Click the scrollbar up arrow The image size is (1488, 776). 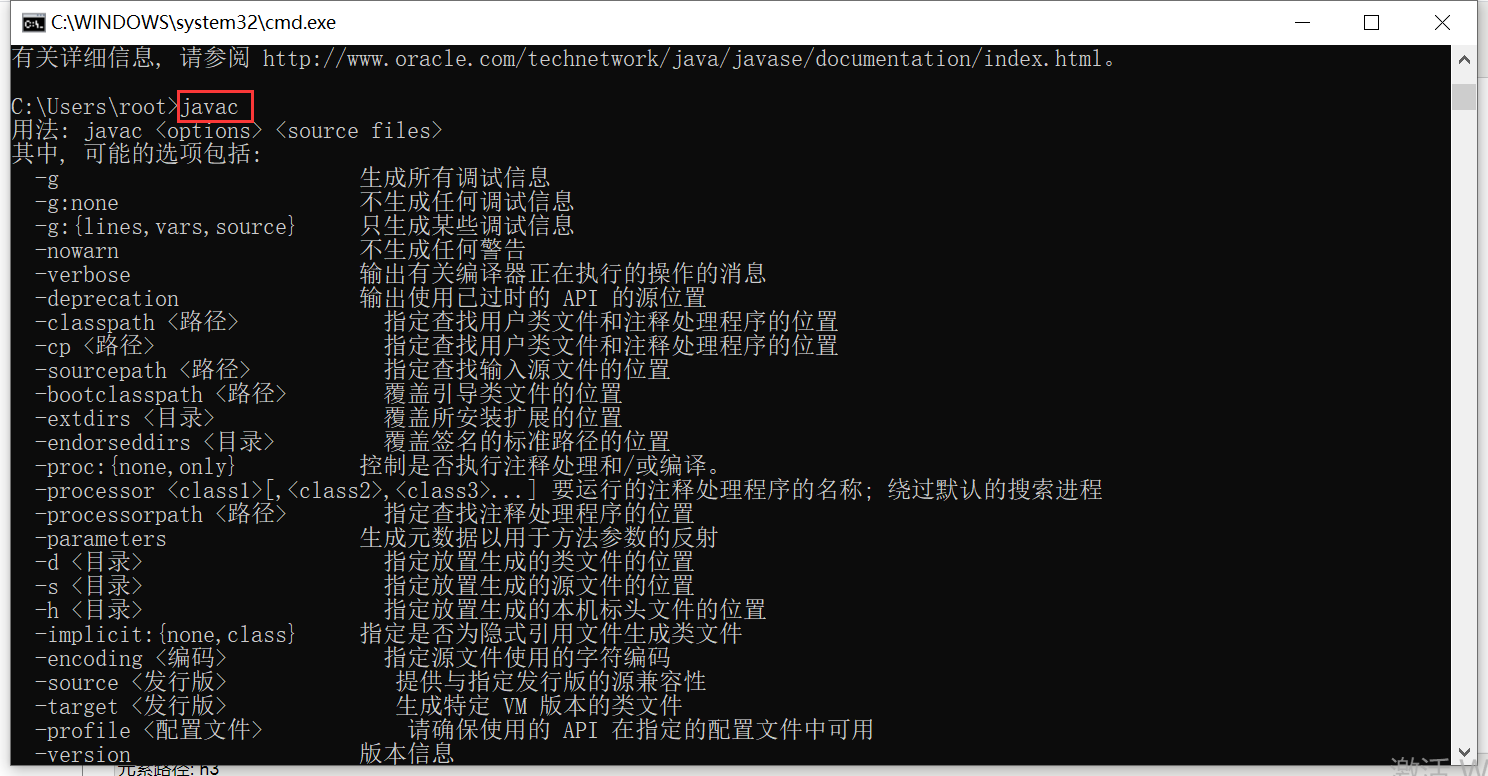point(1465,60)
